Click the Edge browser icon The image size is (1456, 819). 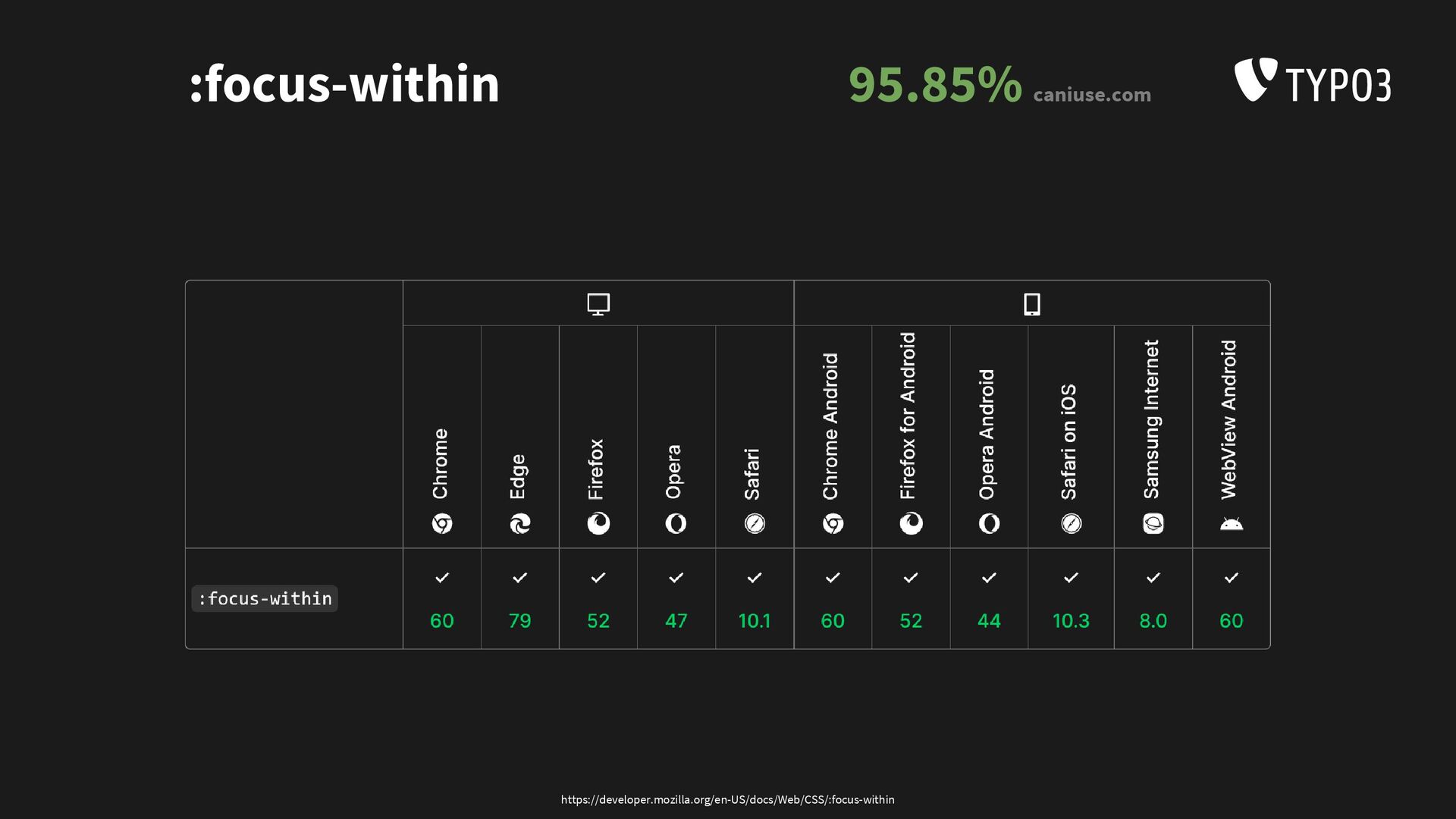520,523
